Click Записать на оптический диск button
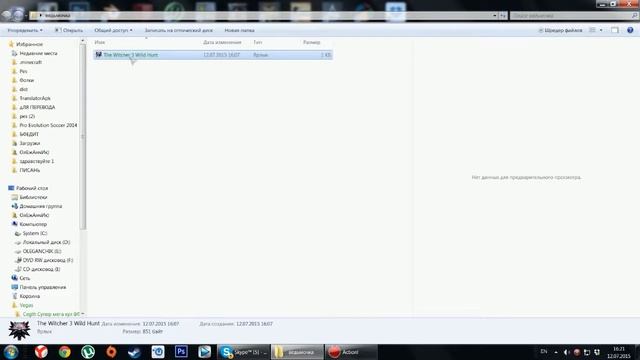 click(178, 30)
